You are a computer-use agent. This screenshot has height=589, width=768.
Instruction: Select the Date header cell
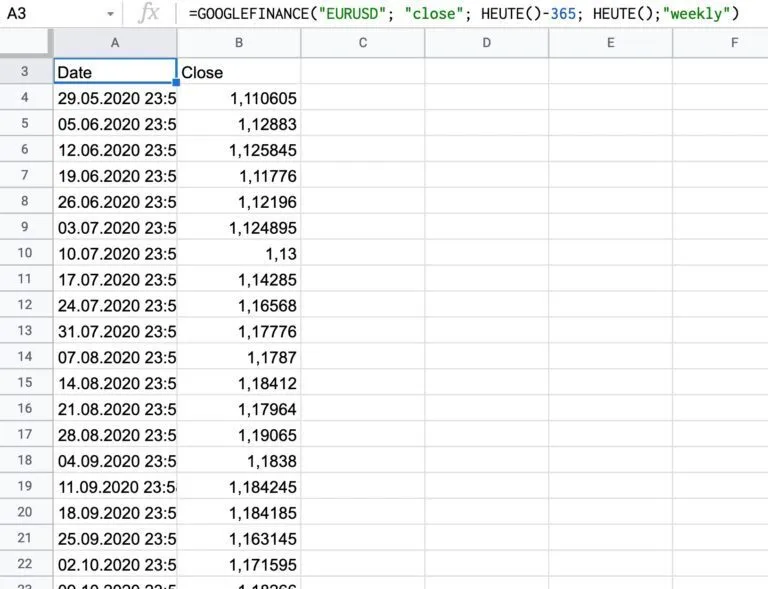[115, 71]
